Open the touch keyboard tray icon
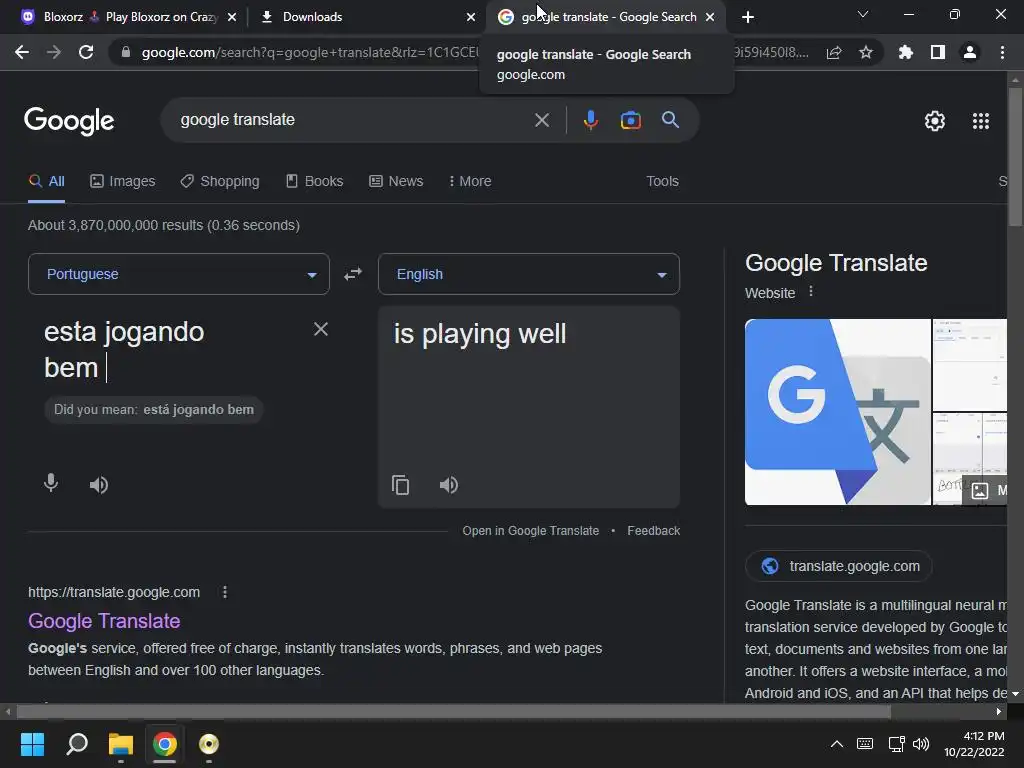Image resolution: width=1024 pixels, height=768 pixels. pyautogui.click(x=865, y=744)
